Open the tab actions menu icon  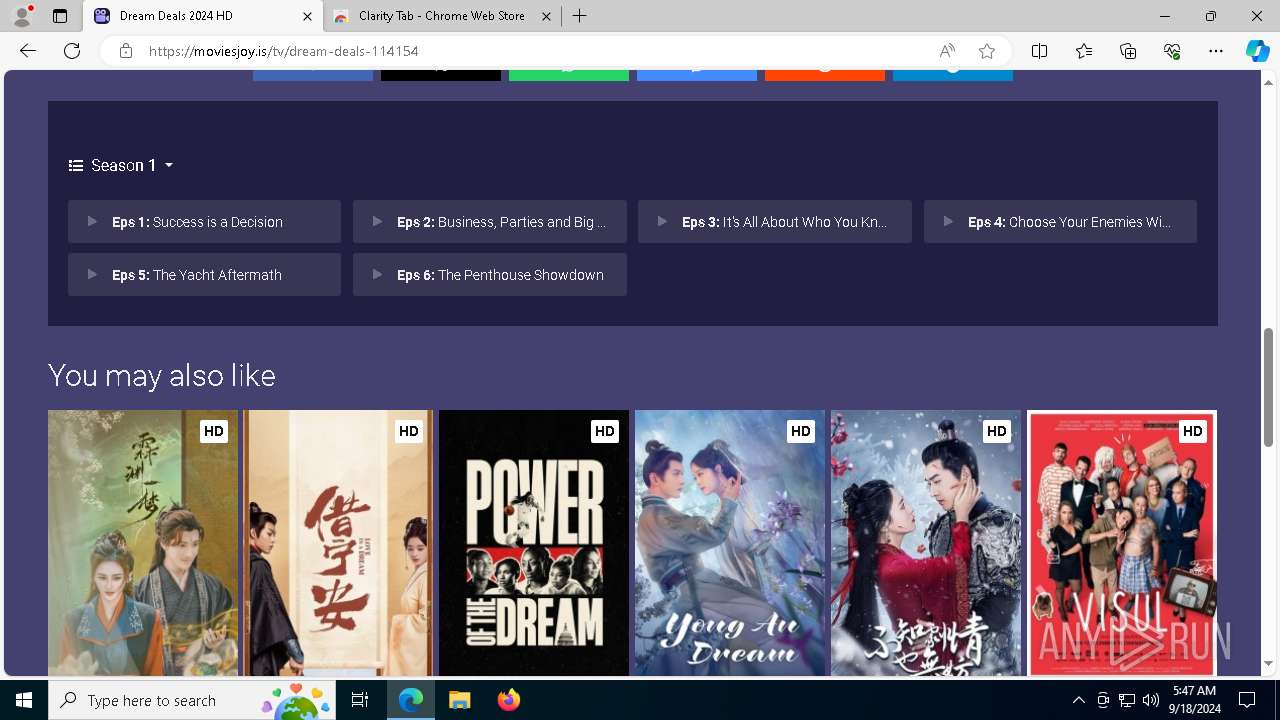coord(60,16)
